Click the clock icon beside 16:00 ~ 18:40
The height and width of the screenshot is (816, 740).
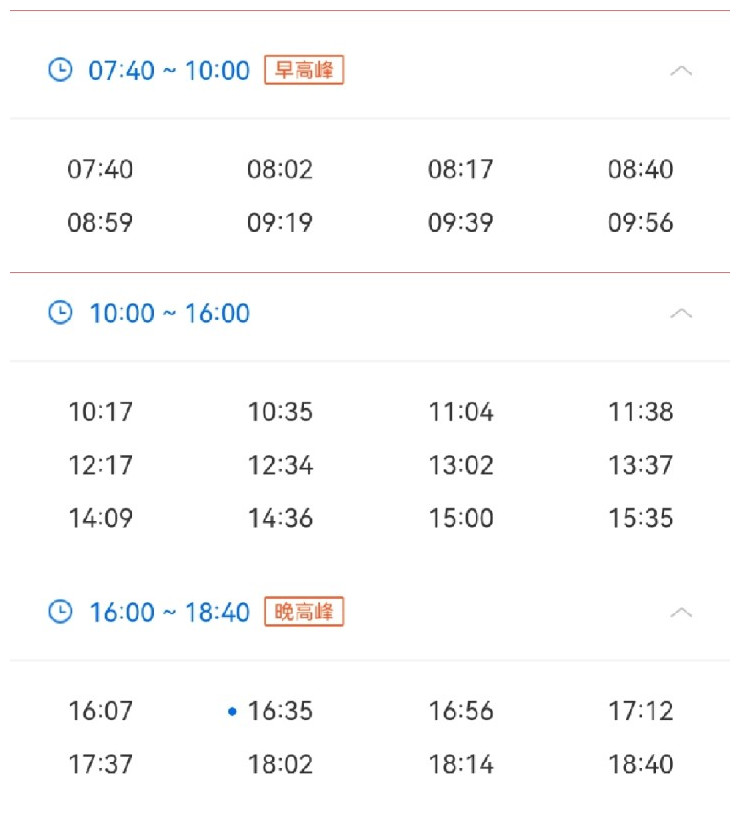click(61, 612)
